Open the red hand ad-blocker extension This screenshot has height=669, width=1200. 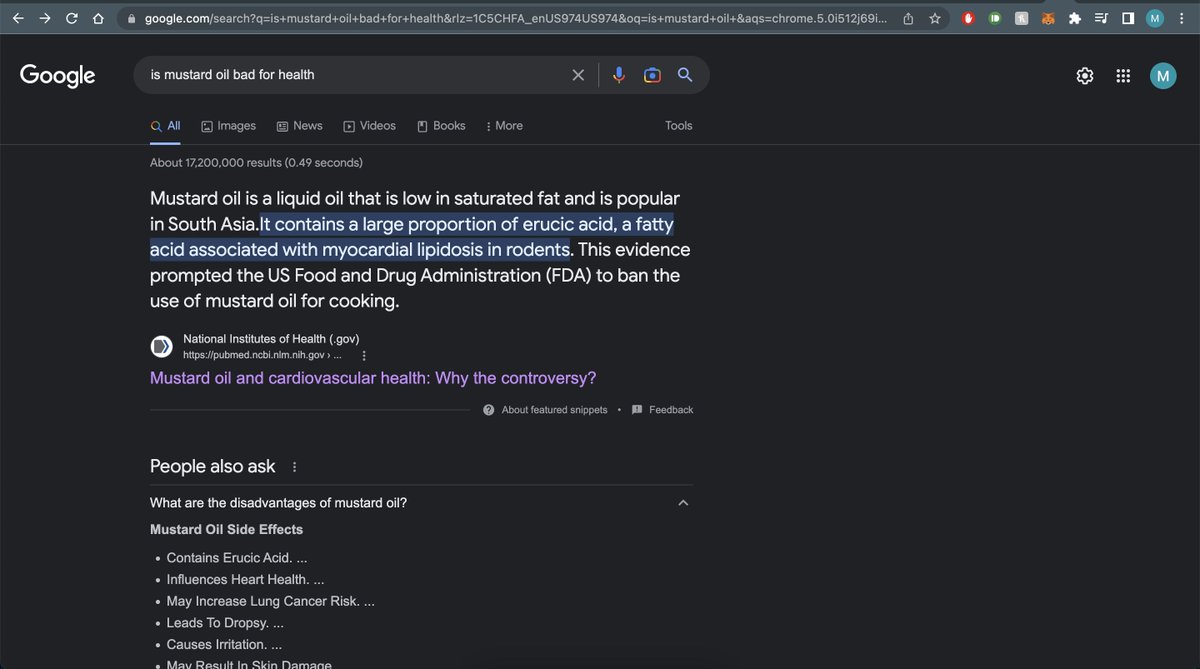969,19
